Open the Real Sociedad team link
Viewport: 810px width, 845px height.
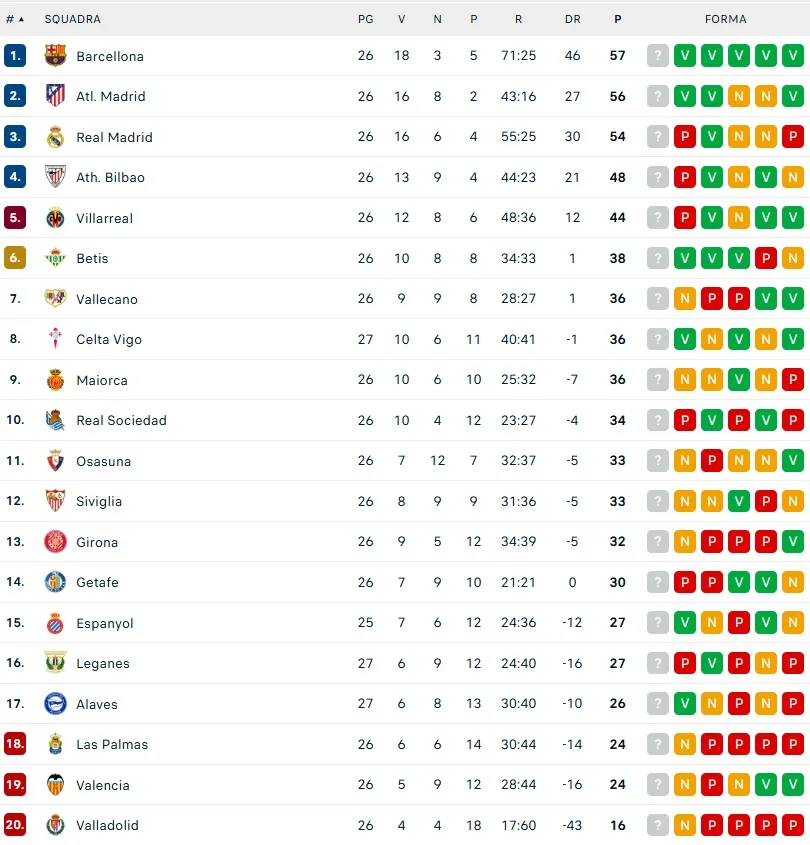[121, 420]
